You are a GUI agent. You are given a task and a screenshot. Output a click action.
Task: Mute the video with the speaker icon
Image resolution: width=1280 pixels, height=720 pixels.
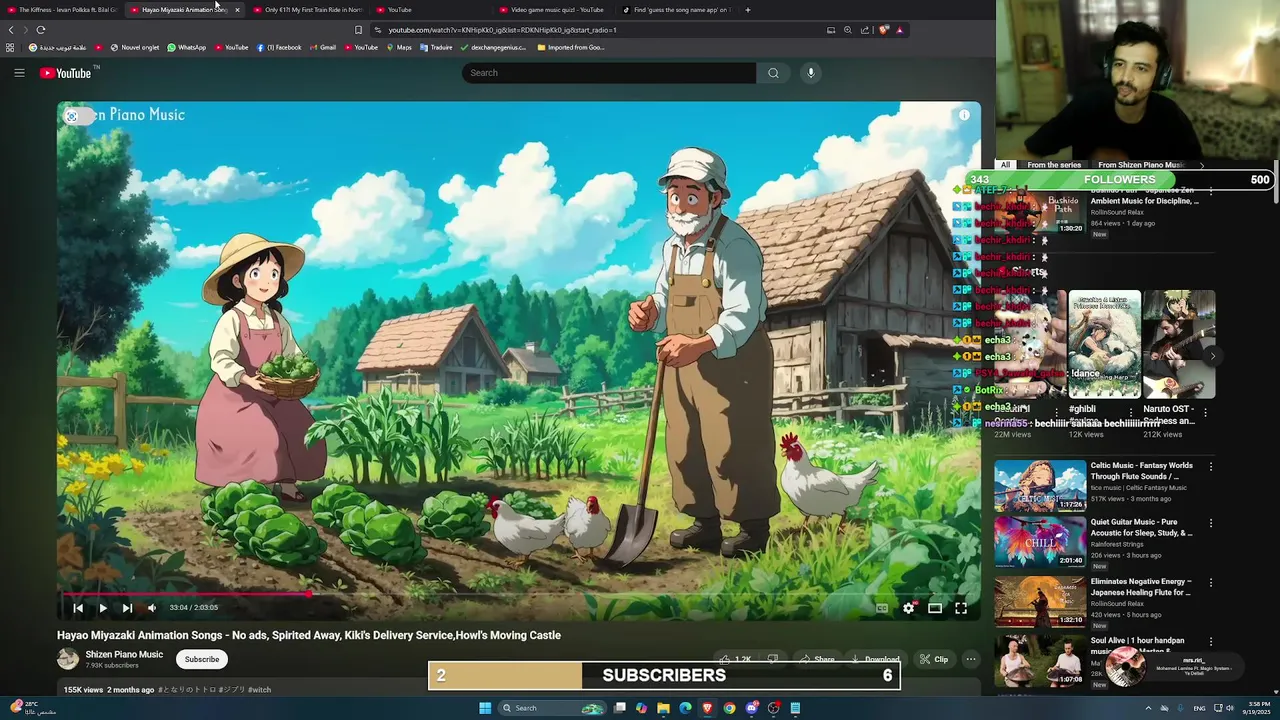[152, 608]
